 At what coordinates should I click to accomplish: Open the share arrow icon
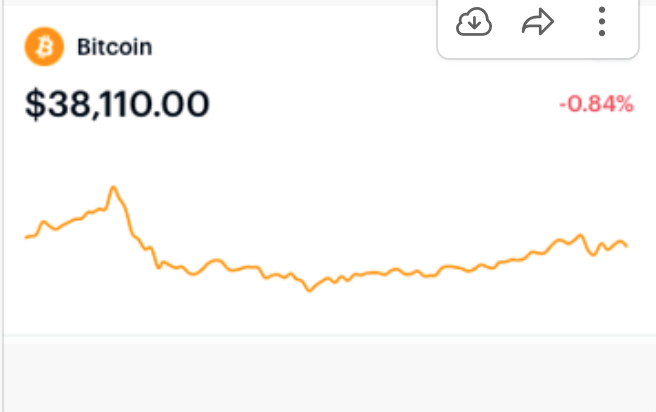(538, 22)
